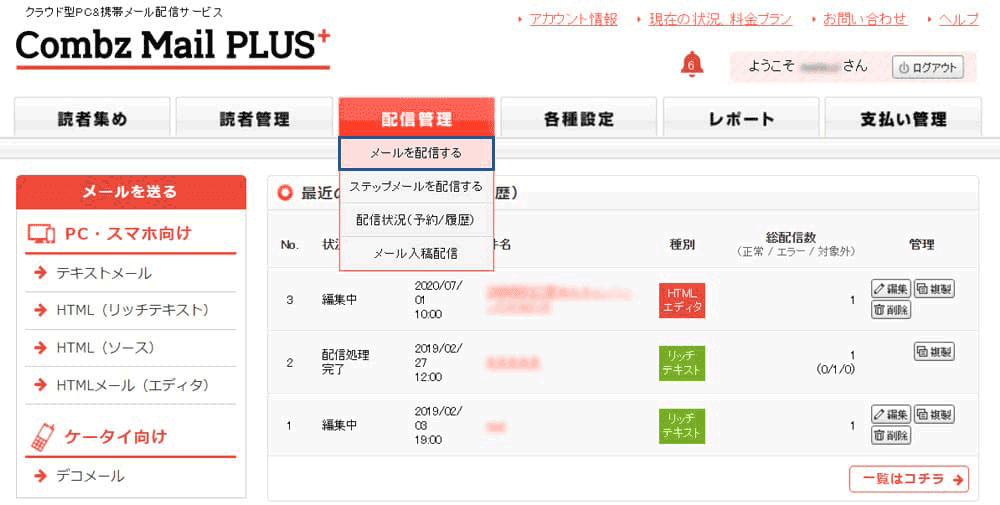The width and height of the screenshot is (1000, 505).
Task: Click the メールを送る sidebar header
Action: [x=131, y=192]
